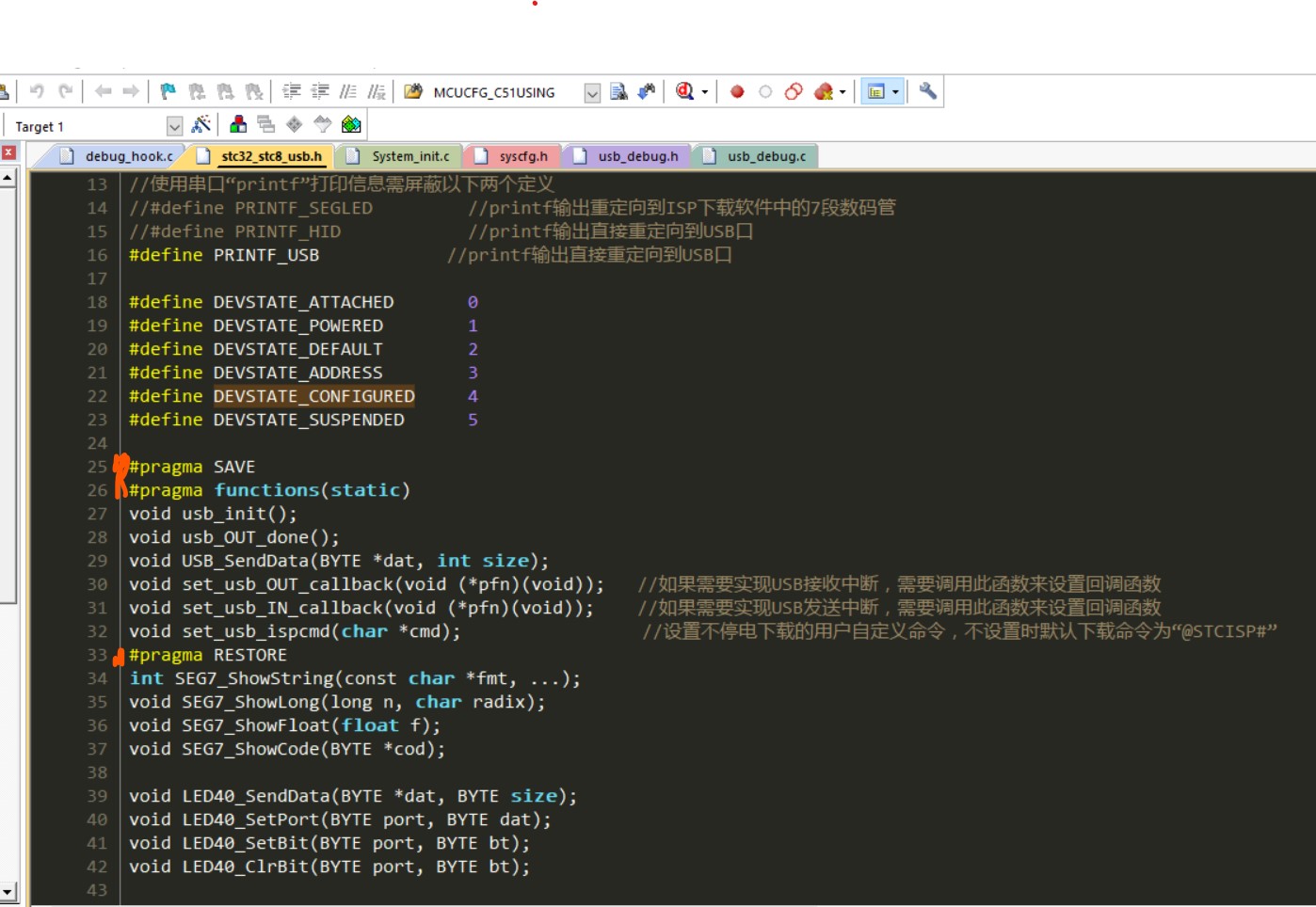Image resolution: width=1316 pixels, height=907 pixels.
Task: Open Find in Files with binoculars-folder icon
Action: (413, 91)
